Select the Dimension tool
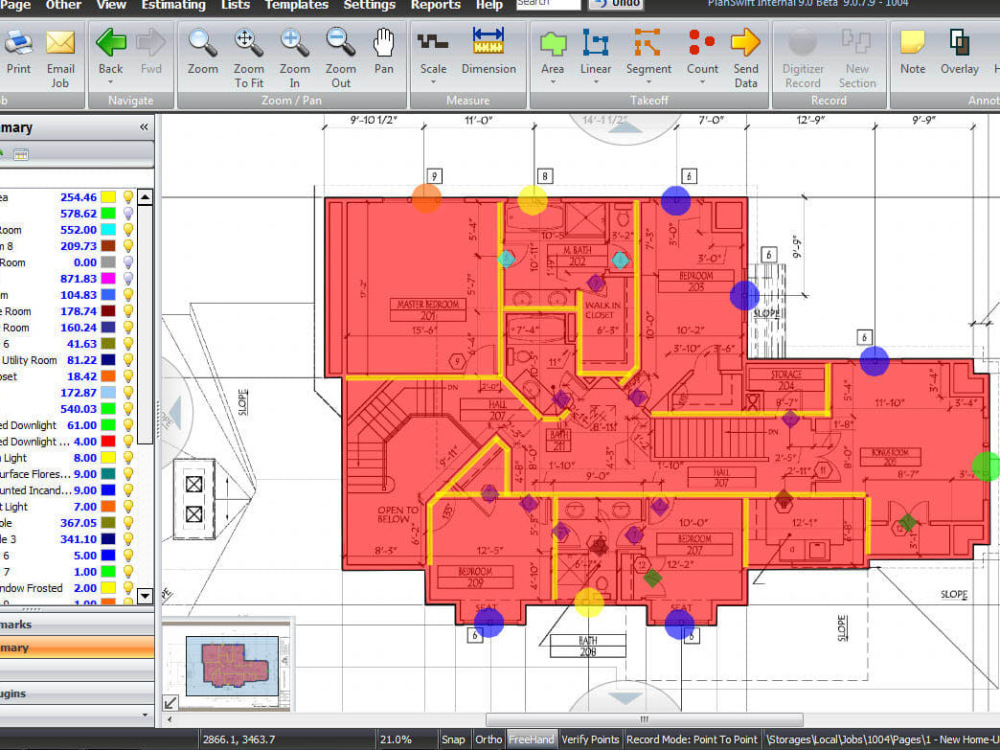Viewport: 1000px width, 750px height. pos(489,41)
